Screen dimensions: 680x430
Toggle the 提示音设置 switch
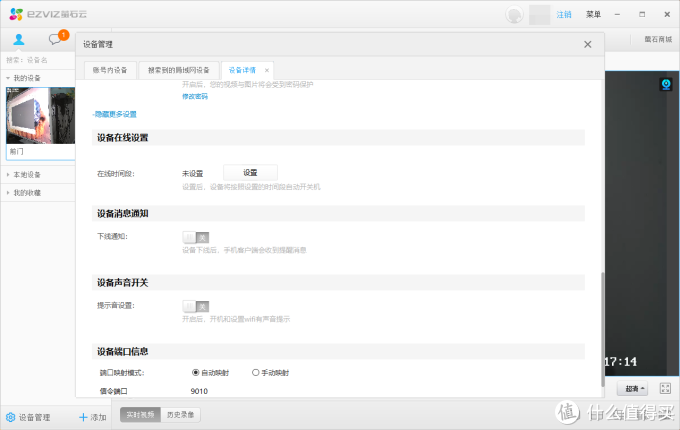pyautogui.click(x=196, y=306)
